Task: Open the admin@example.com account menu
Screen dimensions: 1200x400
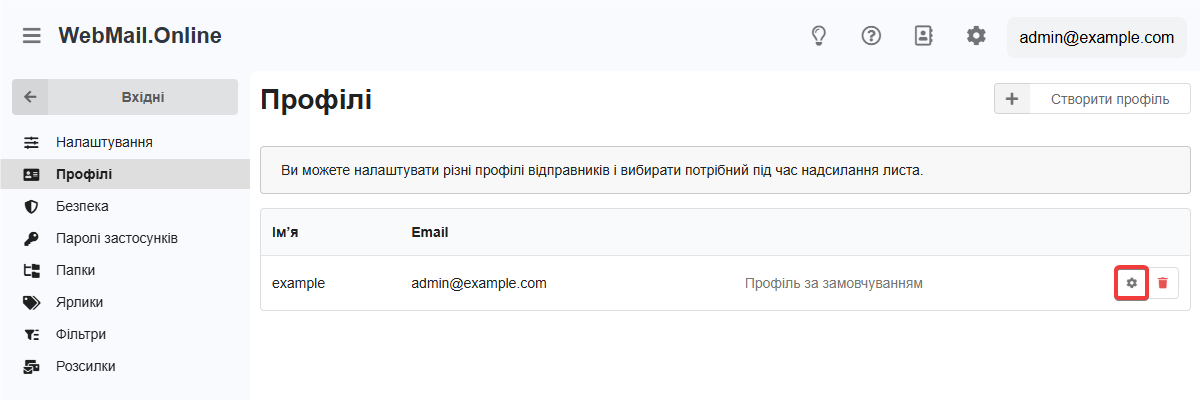Action: click(1096, 38)
